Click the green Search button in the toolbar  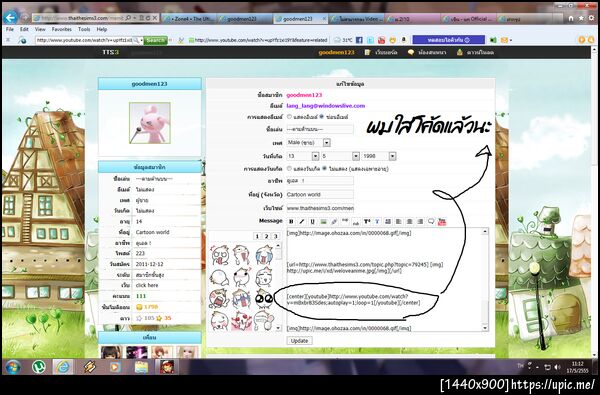[x=155, y=40]
